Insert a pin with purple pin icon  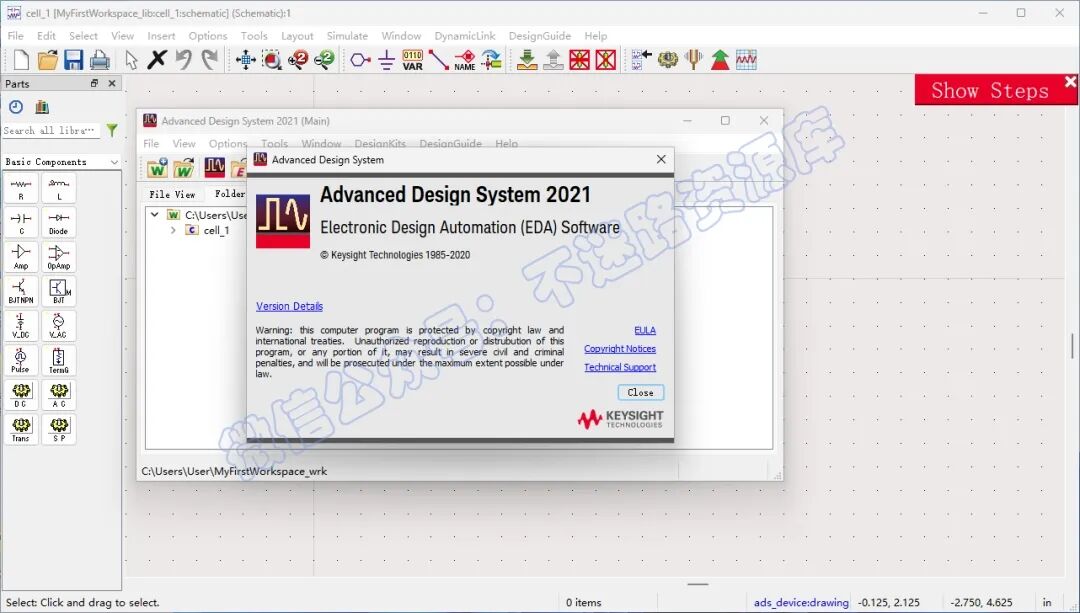click(360, 60)
